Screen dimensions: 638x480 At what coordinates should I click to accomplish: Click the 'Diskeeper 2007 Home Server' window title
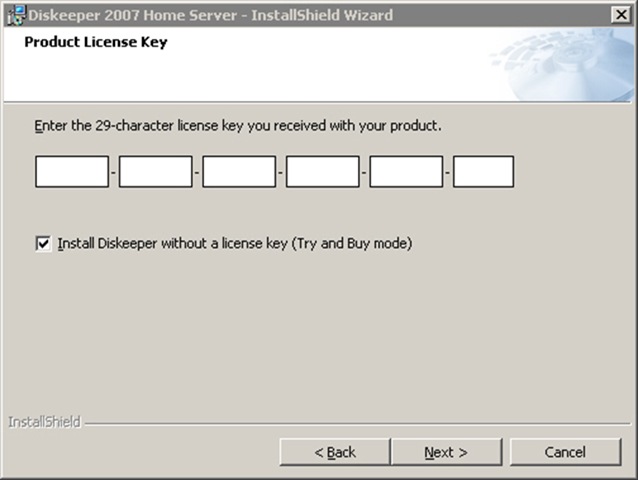[210, 15]
